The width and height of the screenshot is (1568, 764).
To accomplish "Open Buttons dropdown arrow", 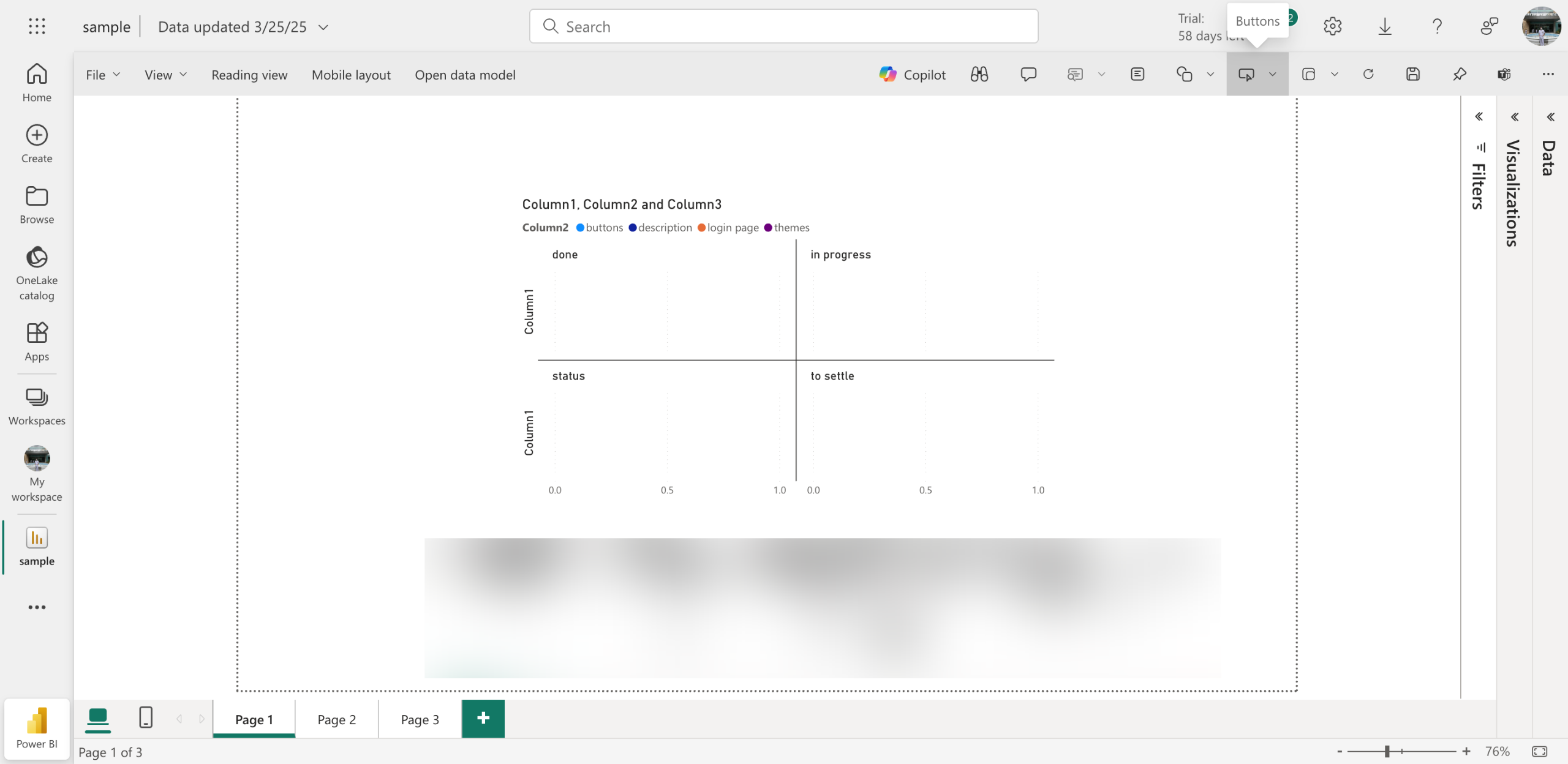I will 1273,75.
